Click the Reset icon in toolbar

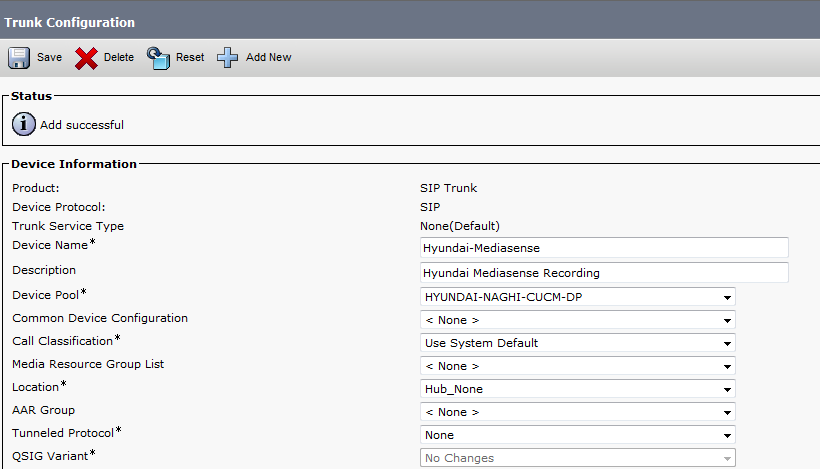[x=159, y=58]
